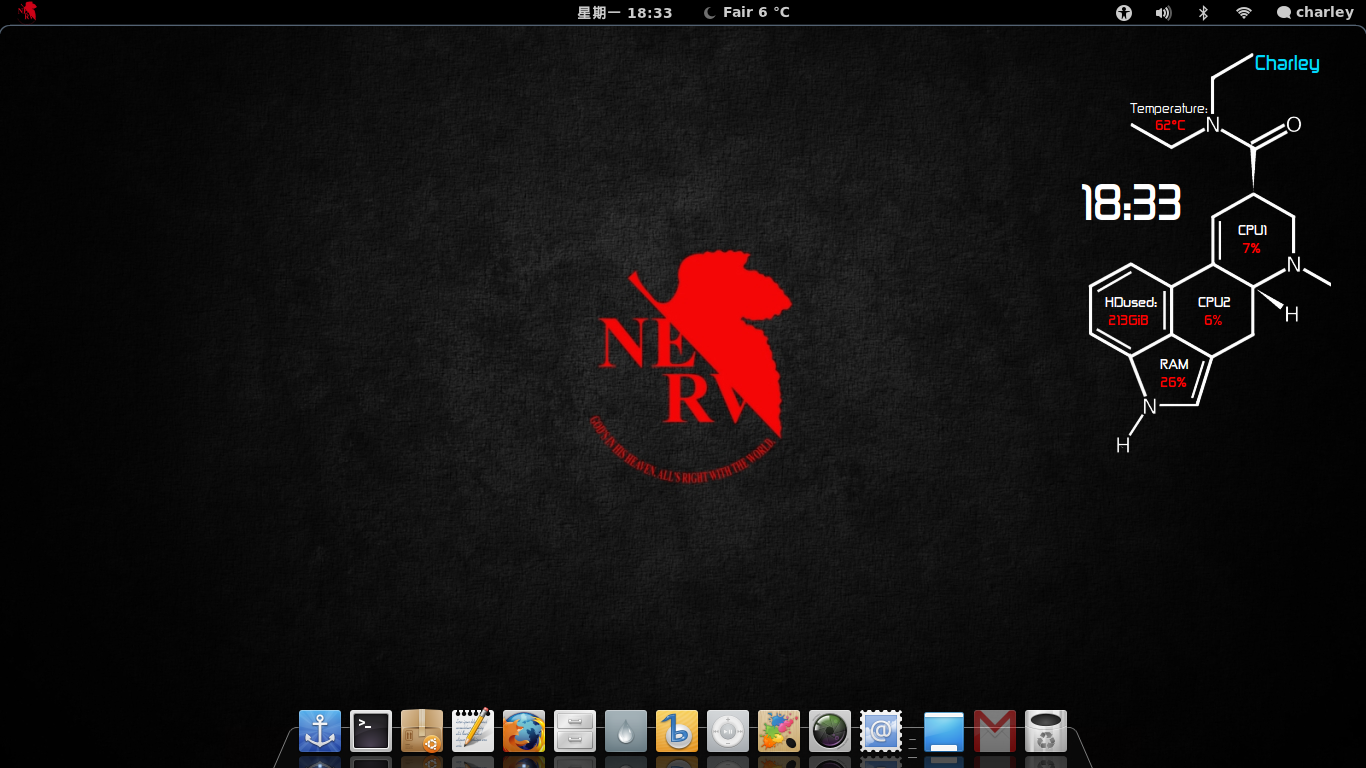This screenshot has height=768, width=1366.
Task: Open the universal access menu icon
Action: [x=1124, y=13]
